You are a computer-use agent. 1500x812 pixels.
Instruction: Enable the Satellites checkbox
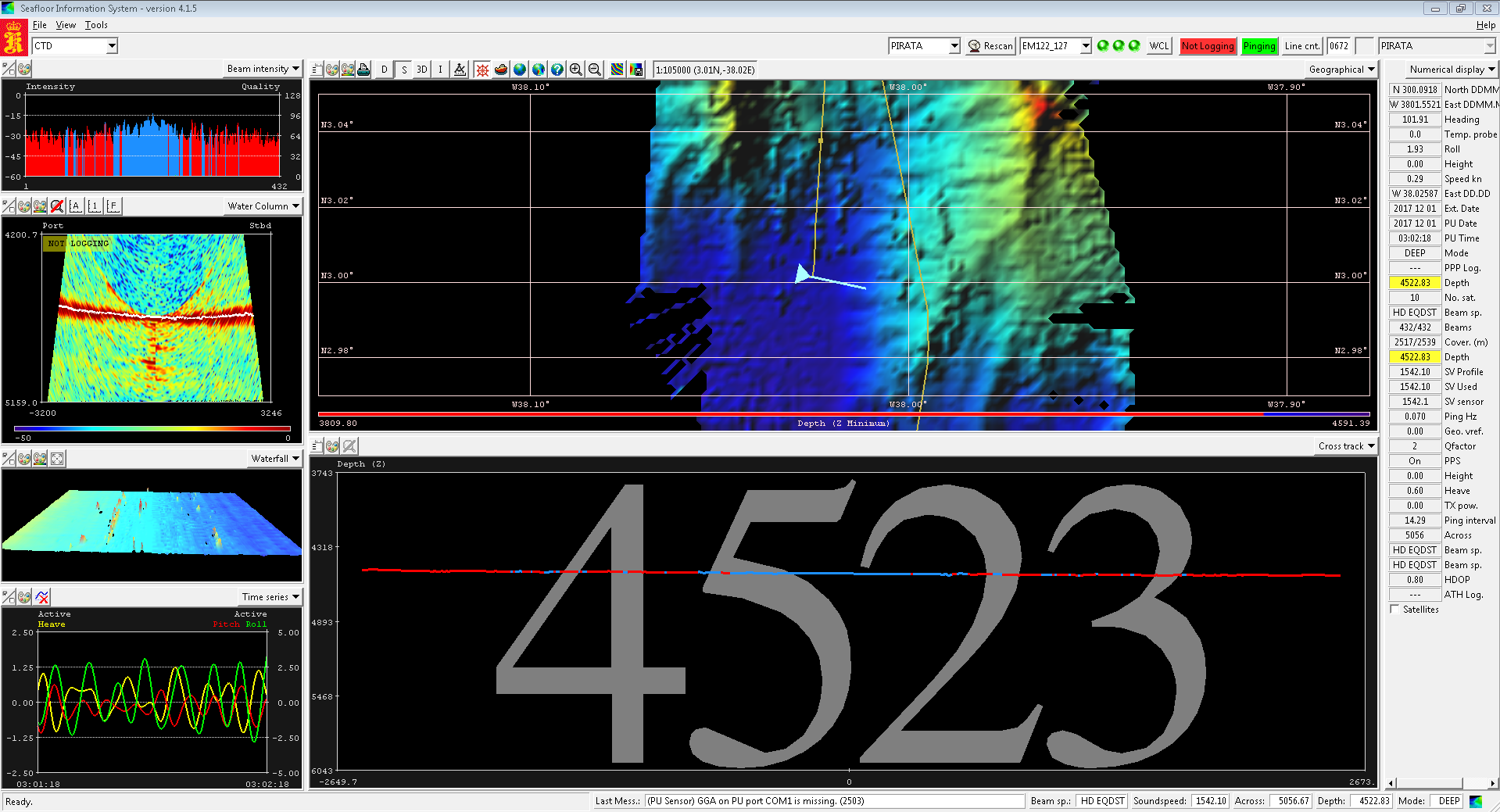(1395, 610)
